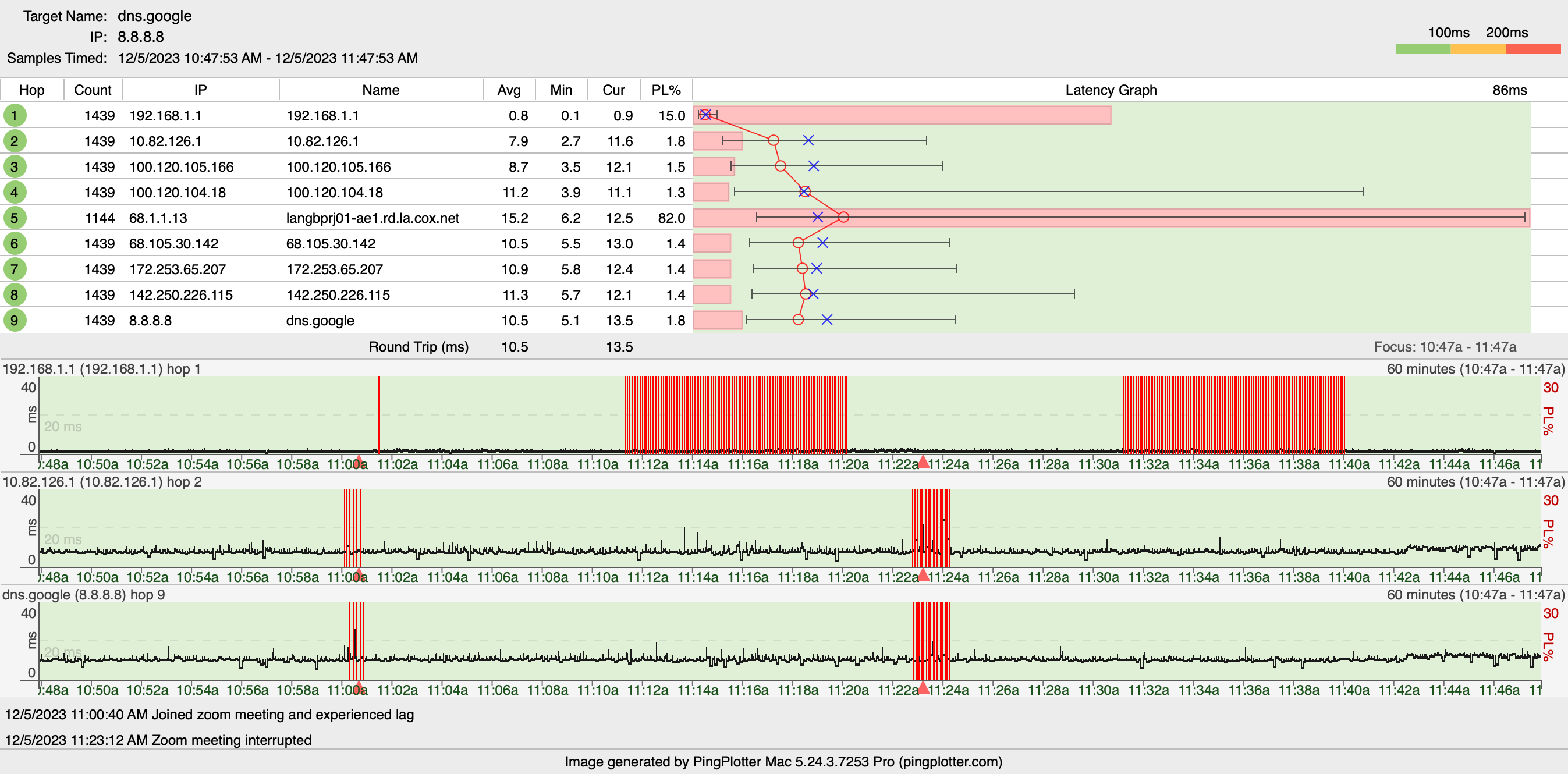Click hop 7 green number badge
Screen dimensions: 1568x774
pyautogui.click(x=15, y=269)
